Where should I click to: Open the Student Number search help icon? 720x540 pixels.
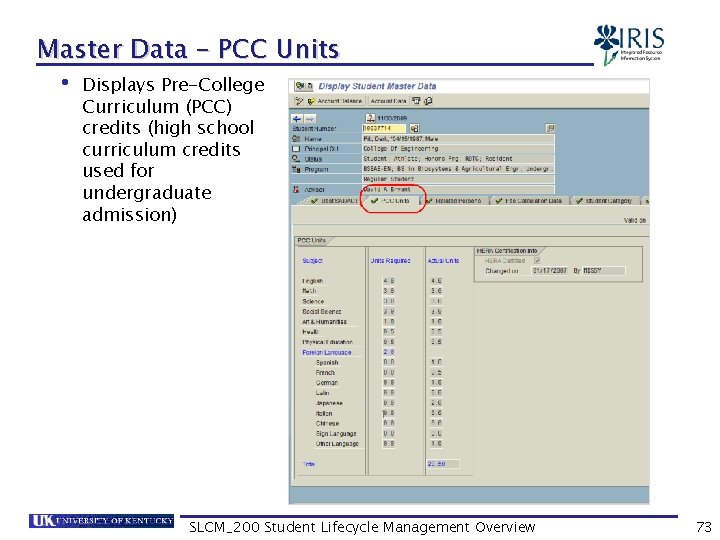[414, 129]
